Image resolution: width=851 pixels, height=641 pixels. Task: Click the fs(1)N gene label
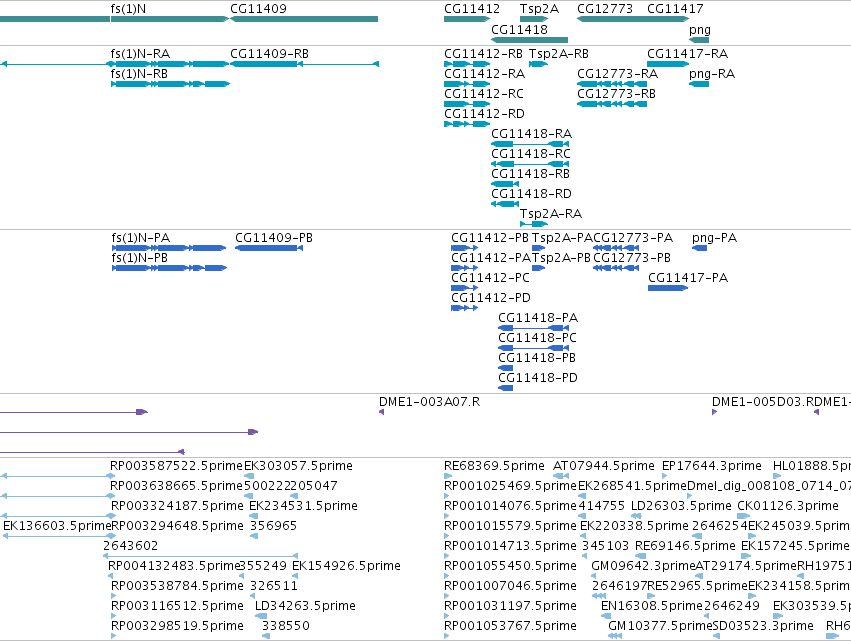click(128, 9)
